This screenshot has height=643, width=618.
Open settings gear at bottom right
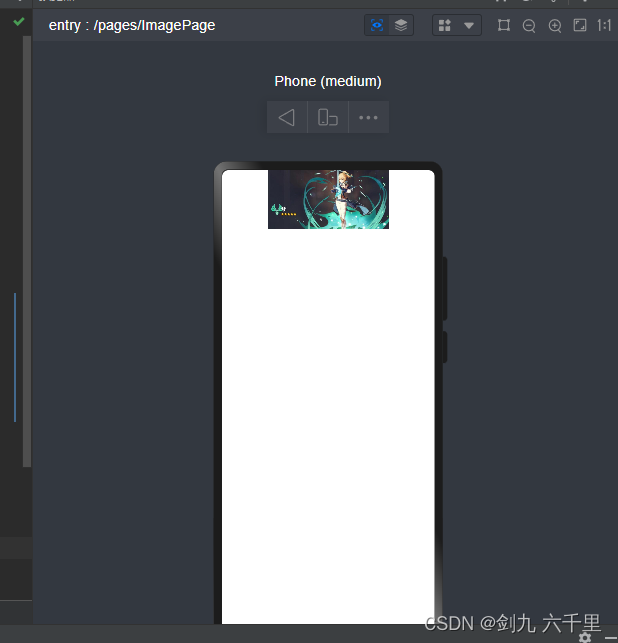click(584, 638)
